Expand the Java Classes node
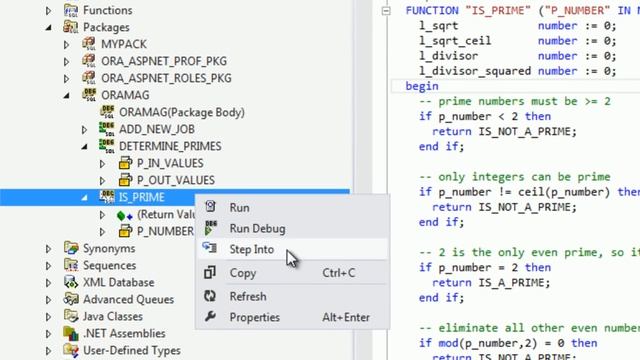Viewport: 640px width, 360px height. (48, 317)
